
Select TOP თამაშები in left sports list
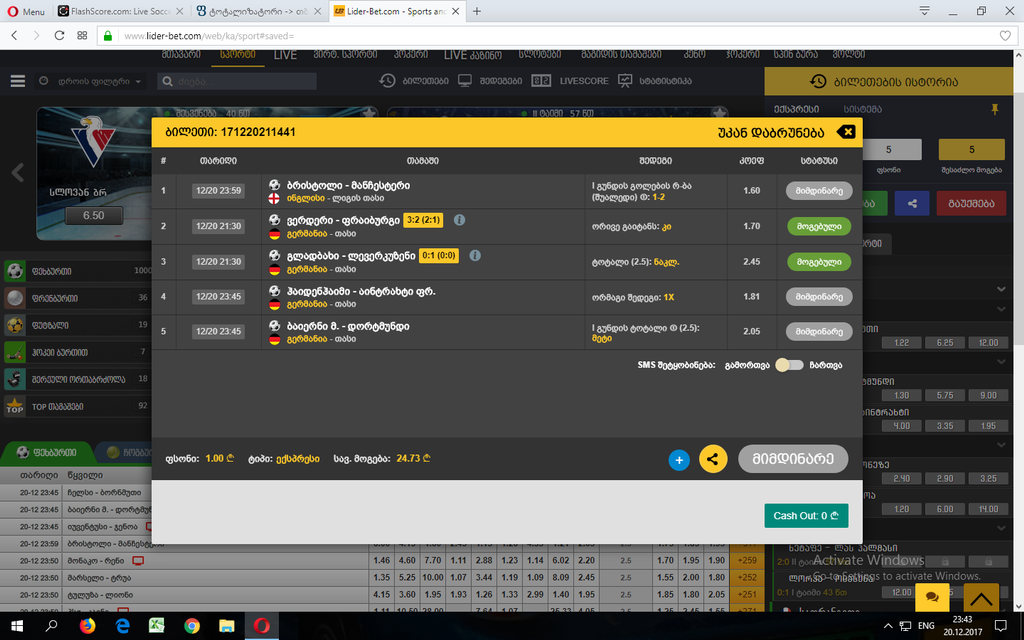(x=77, y=406)
